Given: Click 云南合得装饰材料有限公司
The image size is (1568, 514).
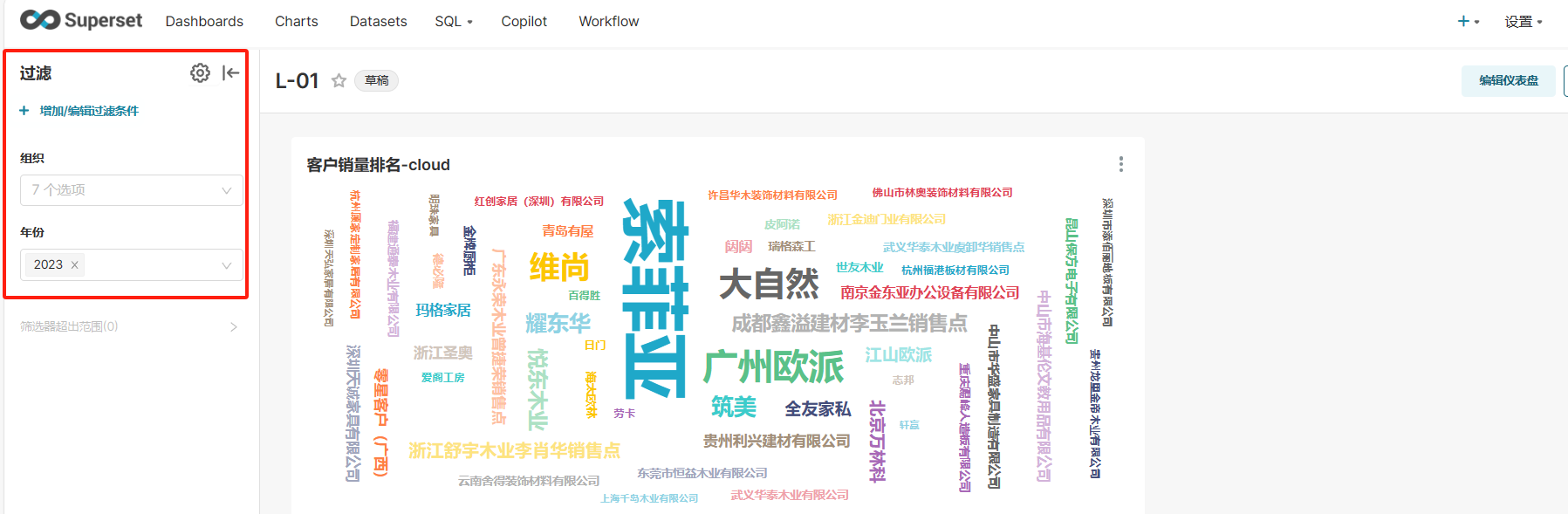Looking at the screenshot, I should tap(529, 481).
